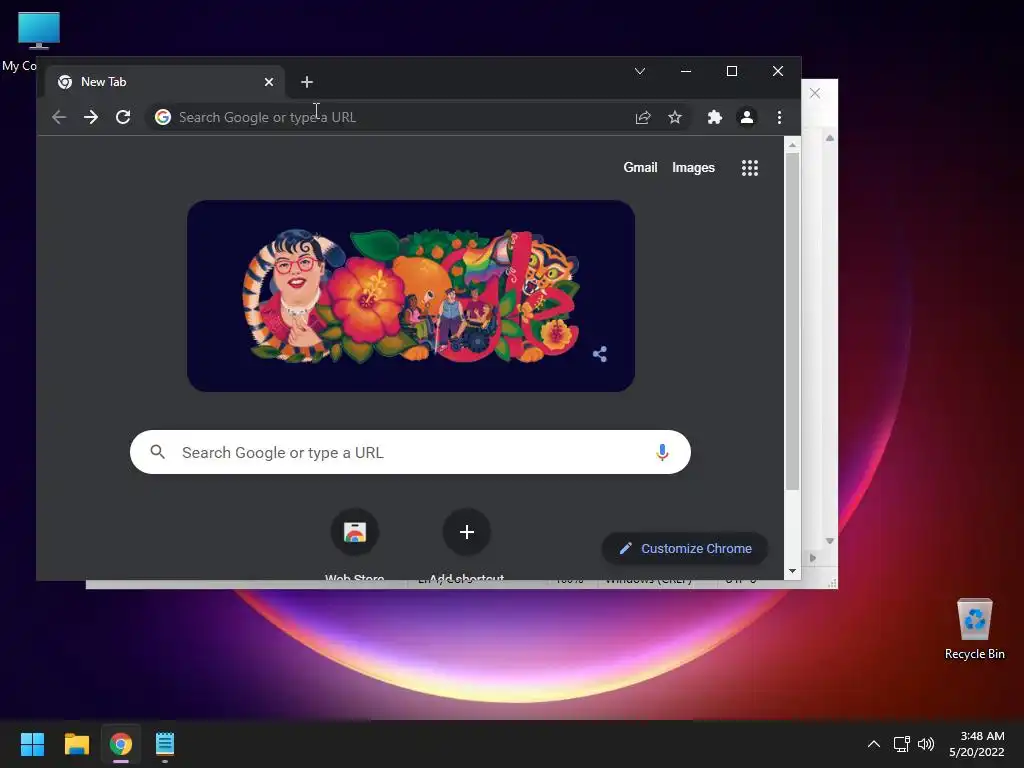The width and height of the screenshot is (1024, 768).
Task: Open File Explorer from taskbar
Action: point(76,744)
